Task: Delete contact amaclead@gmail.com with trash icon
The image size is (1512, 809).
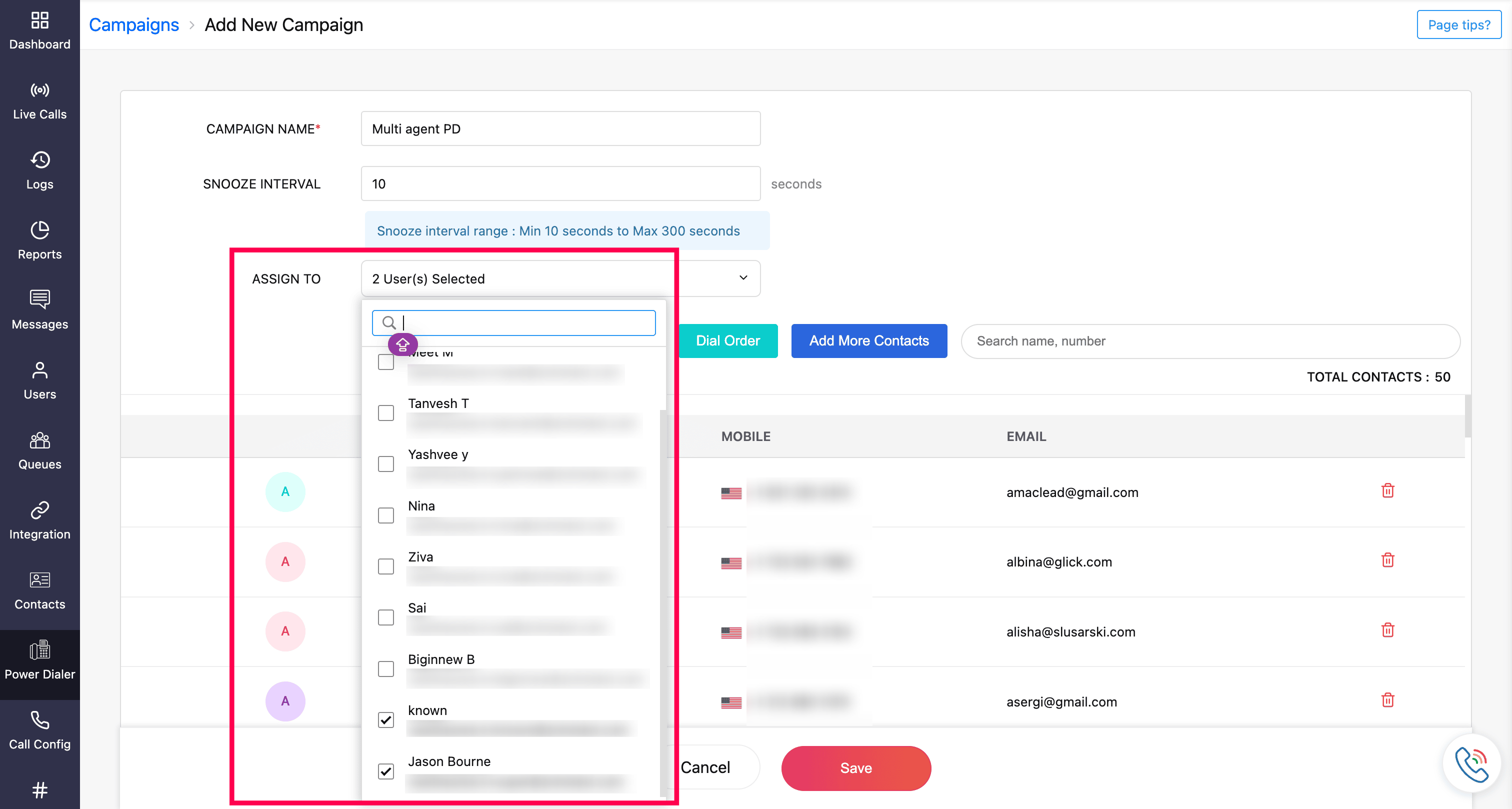Action: 1387,491
